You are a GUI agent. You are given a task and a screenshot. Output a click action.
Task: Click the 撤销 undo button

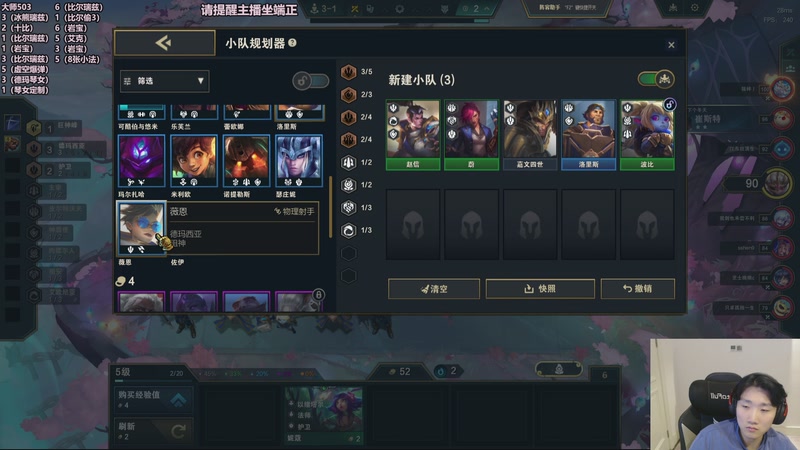pos(638,289)
